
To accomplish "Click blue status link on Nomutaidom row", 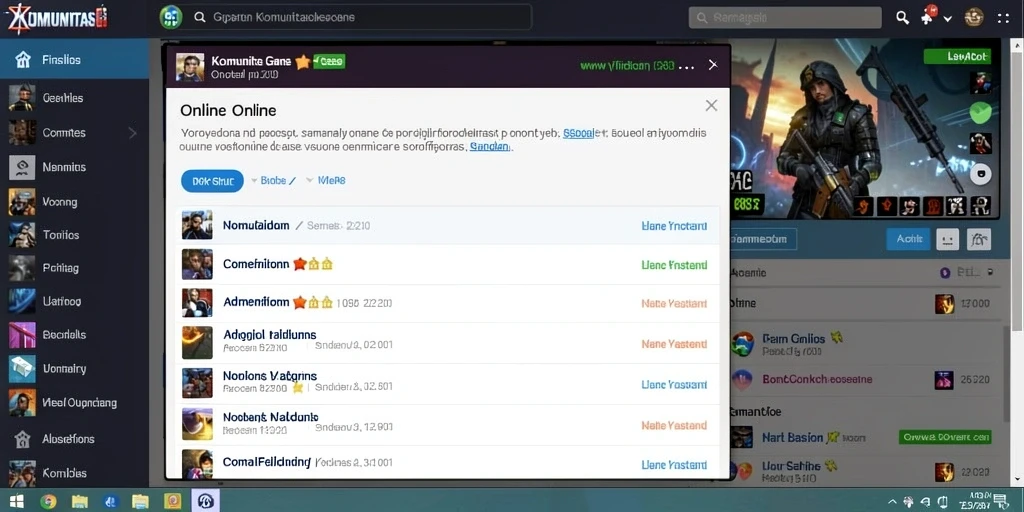I will pyautogui.click(x=674, y=226).
